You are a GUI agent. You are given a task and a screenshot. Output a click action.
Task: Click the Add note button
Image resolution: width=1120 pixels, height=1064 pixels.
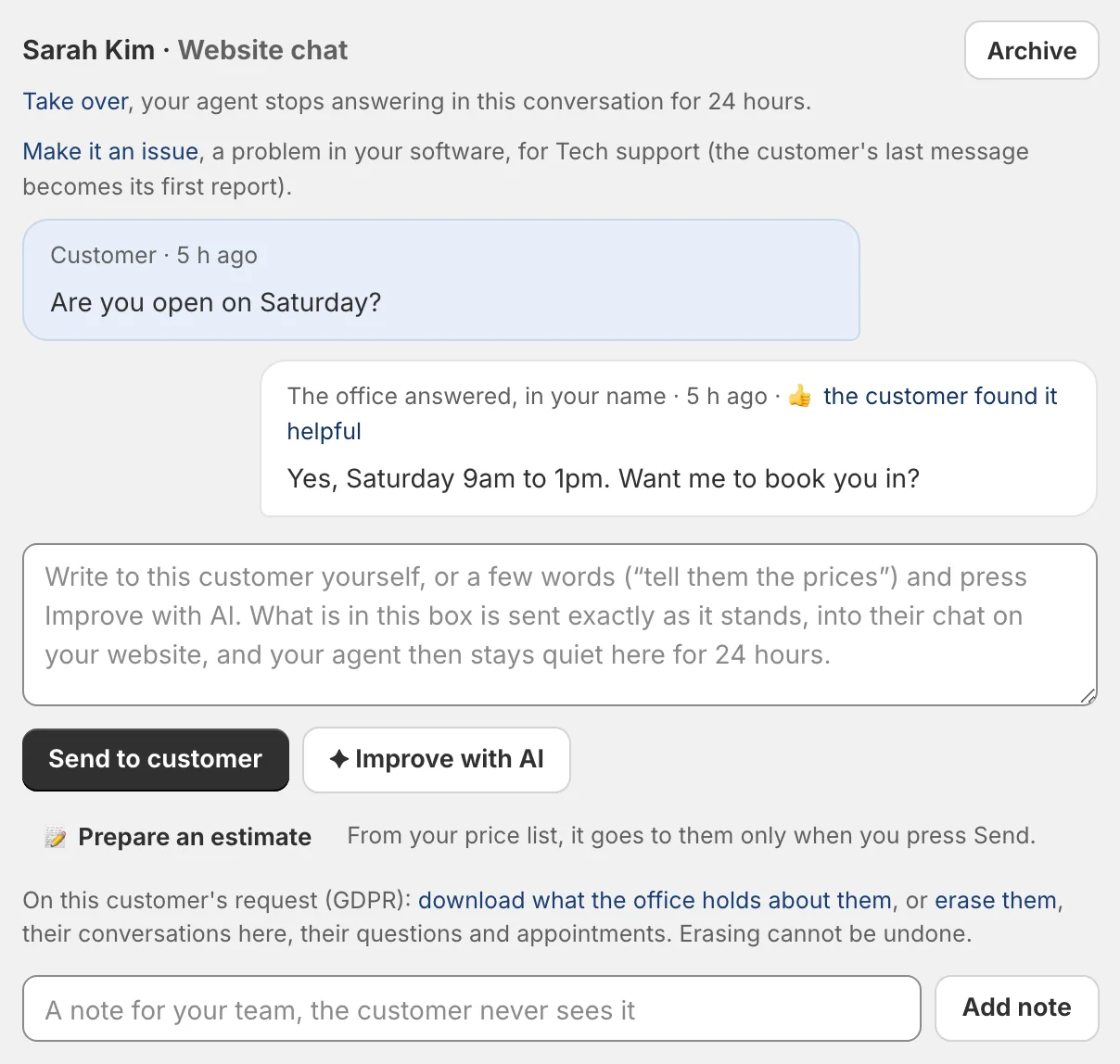pos(1017,1007)
